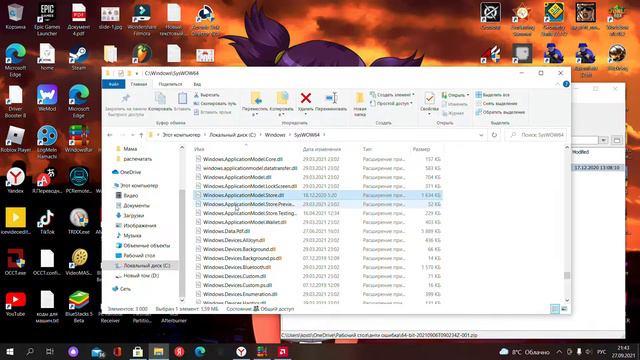Switch to the Главная tab
The image size is (640, 360).
pyautogui.click(x=139, y=84)
